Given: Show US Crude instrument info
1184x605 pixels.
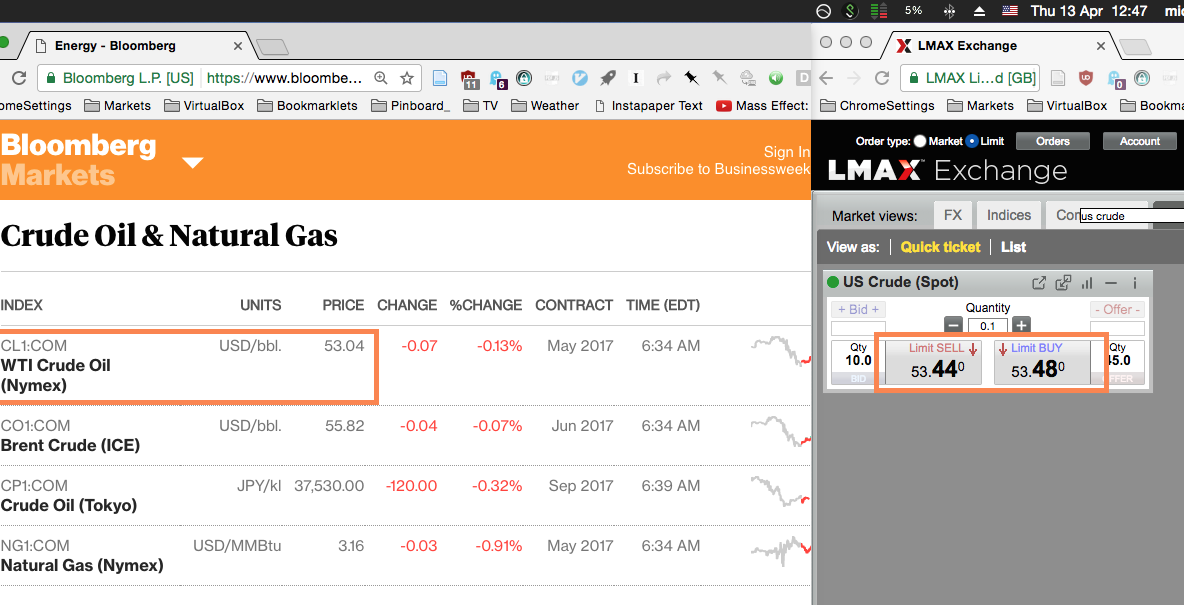Looking at the screenshot, I should pyautogui.click(x=1135, y=283).
